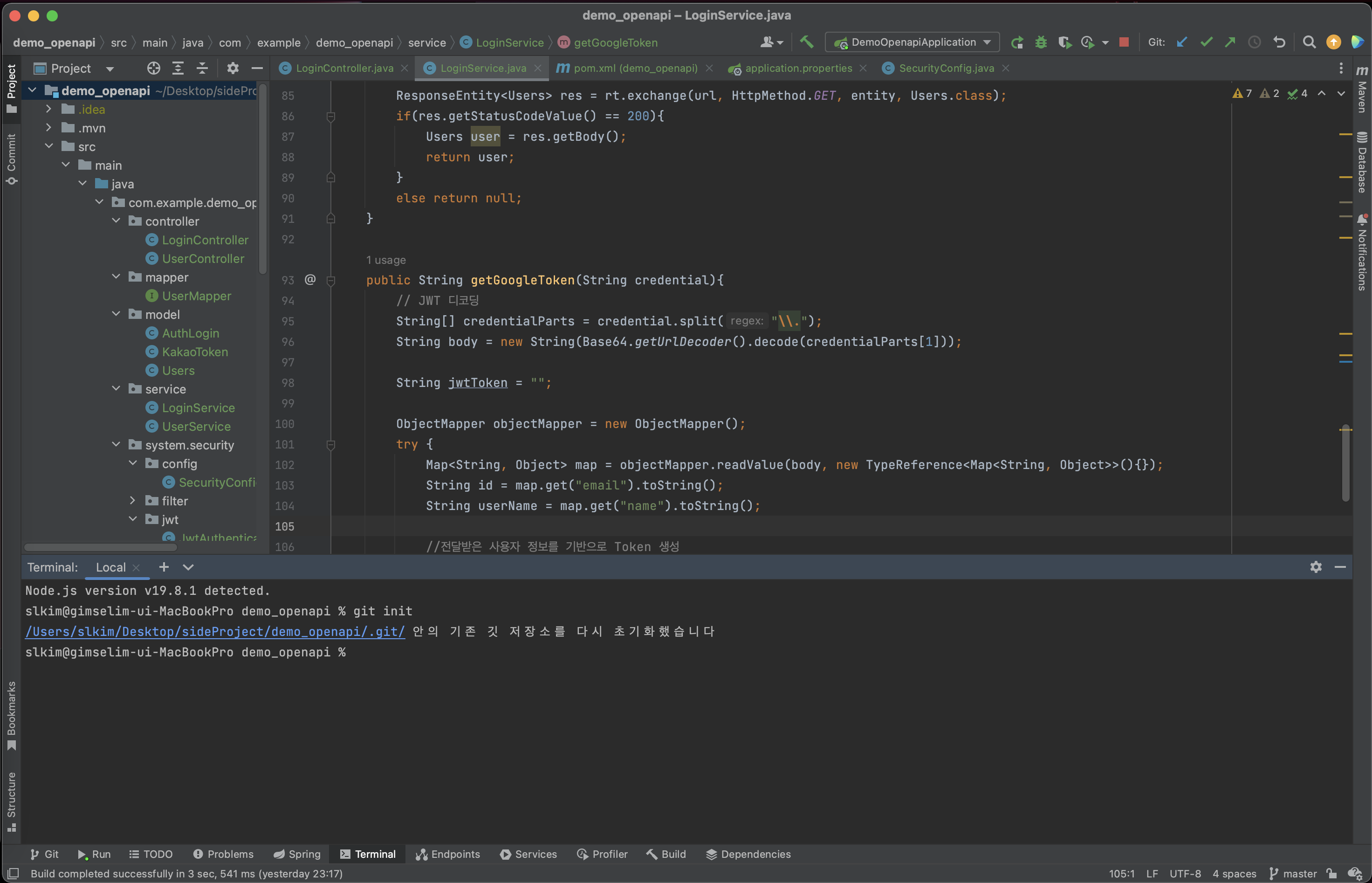
Task: Collapse the controller package folder
Action: [x=117, y=221]
